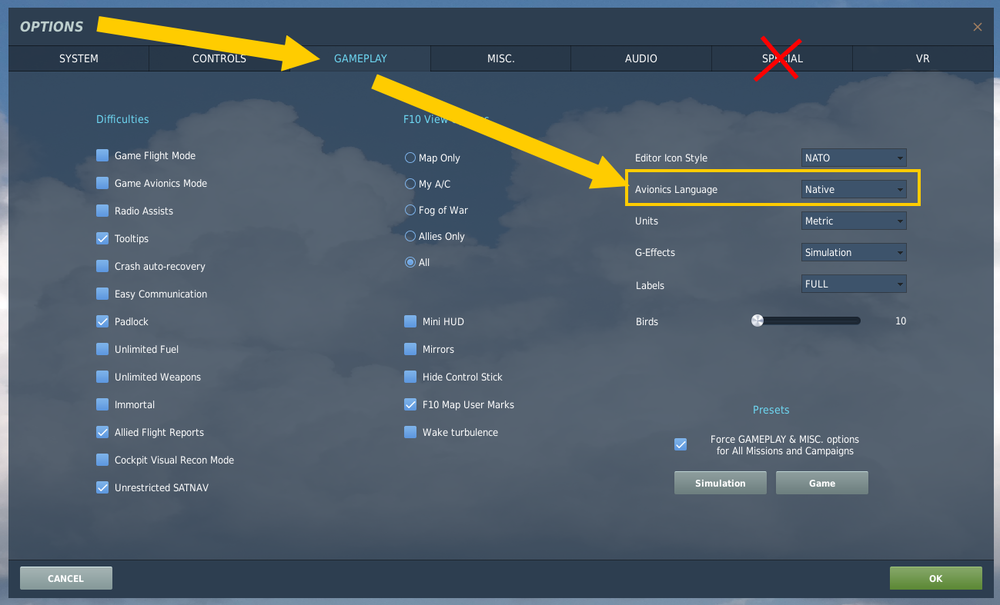Click the Presets section heading
Viewport: 1000px width, 605px height.
[x=770, y=410]
